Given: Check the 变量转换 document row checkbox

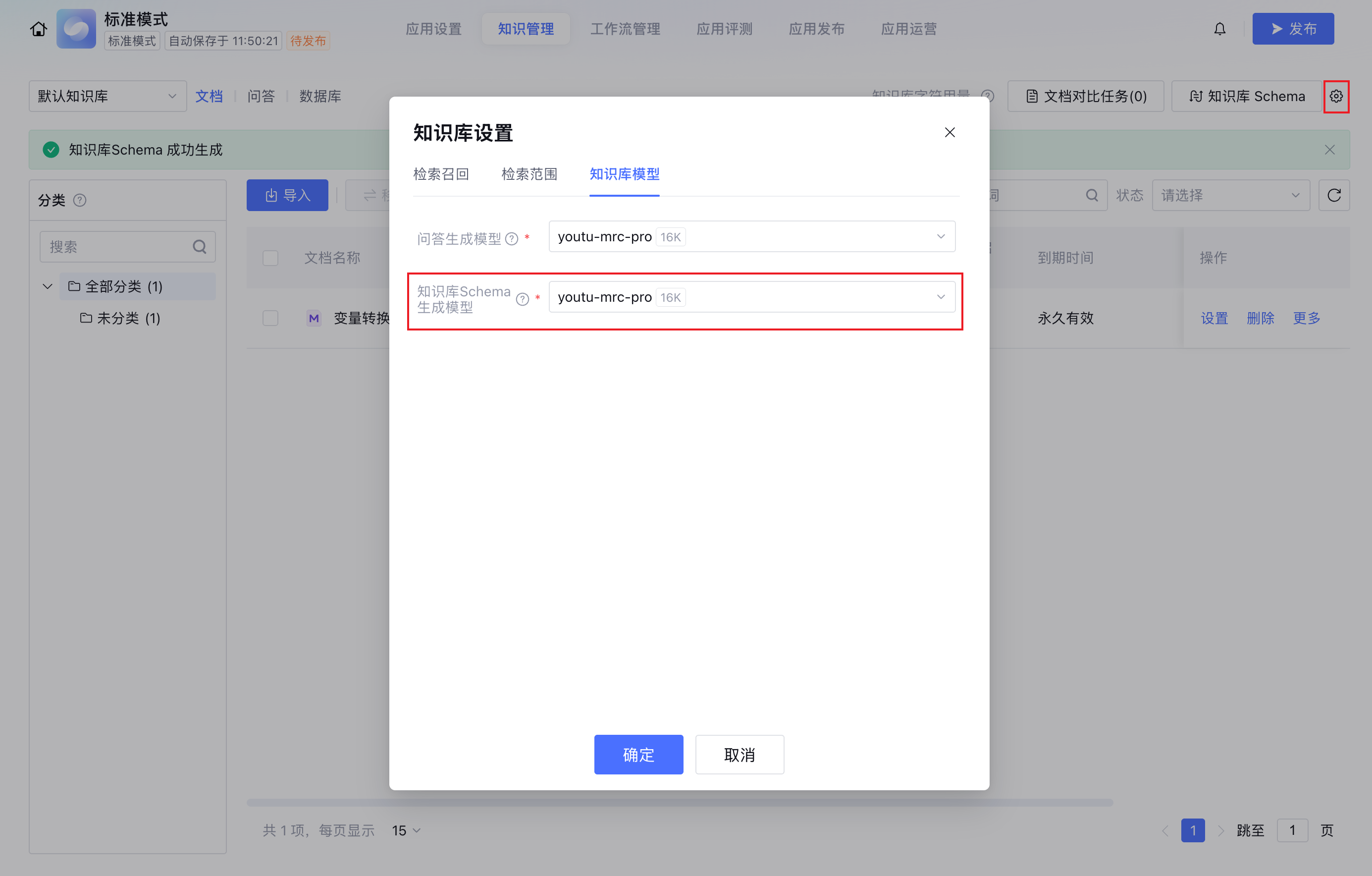Looking at the screenshot, I should point(270,318).
